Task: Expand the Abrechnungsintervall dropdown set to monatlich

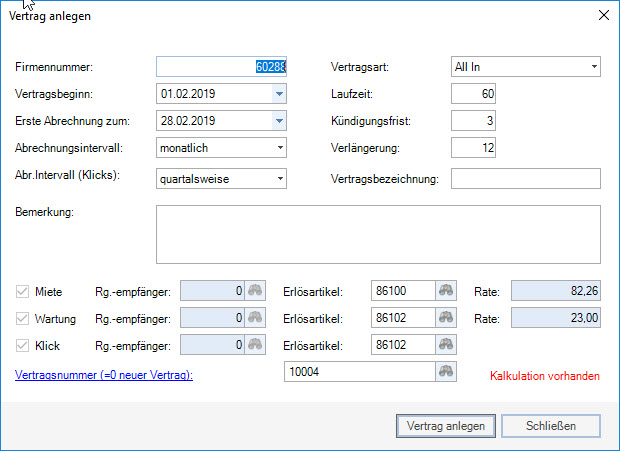Action: tap(280, 148)
